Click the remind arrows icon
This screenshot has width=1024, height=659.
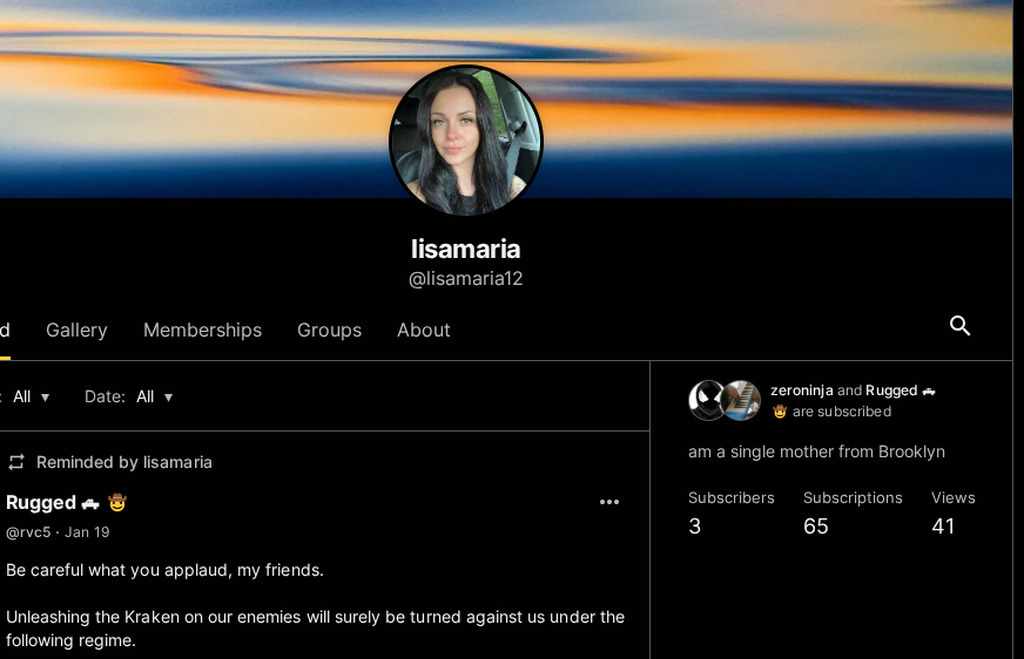16,462
